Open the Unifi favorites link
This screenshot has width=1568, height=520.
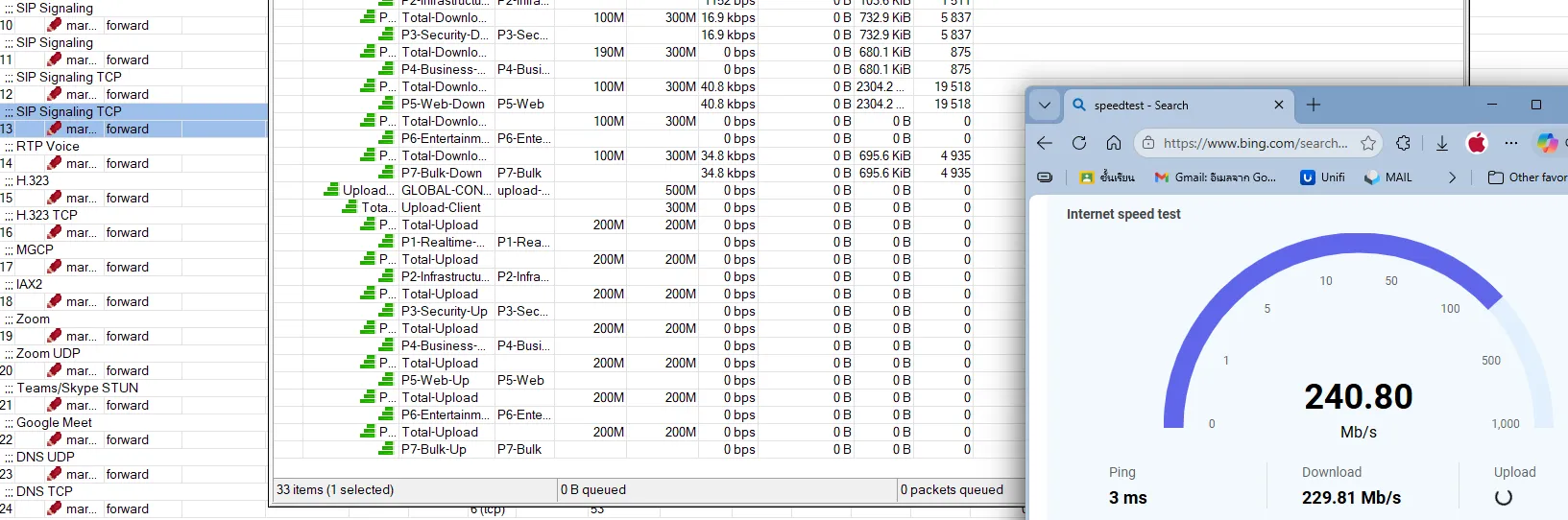(x=1322, y=177)
